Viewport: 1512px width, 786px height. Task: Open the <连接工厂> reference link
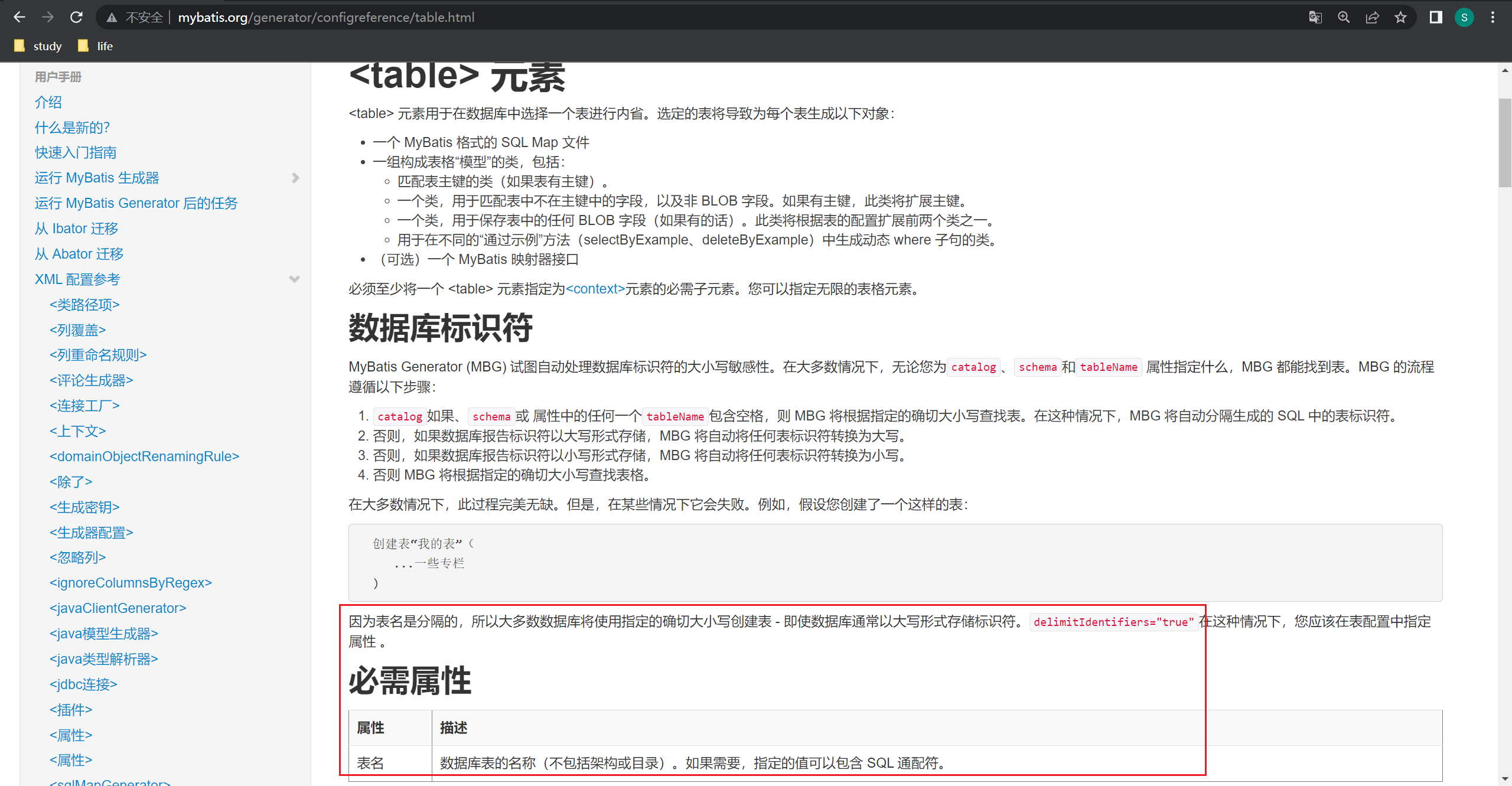(x=84, y=406)
